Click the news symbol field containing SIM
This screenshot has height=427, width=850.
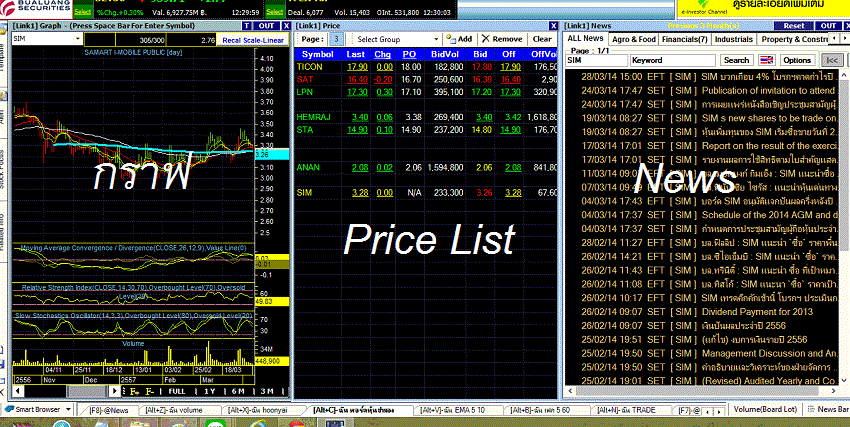596,60
